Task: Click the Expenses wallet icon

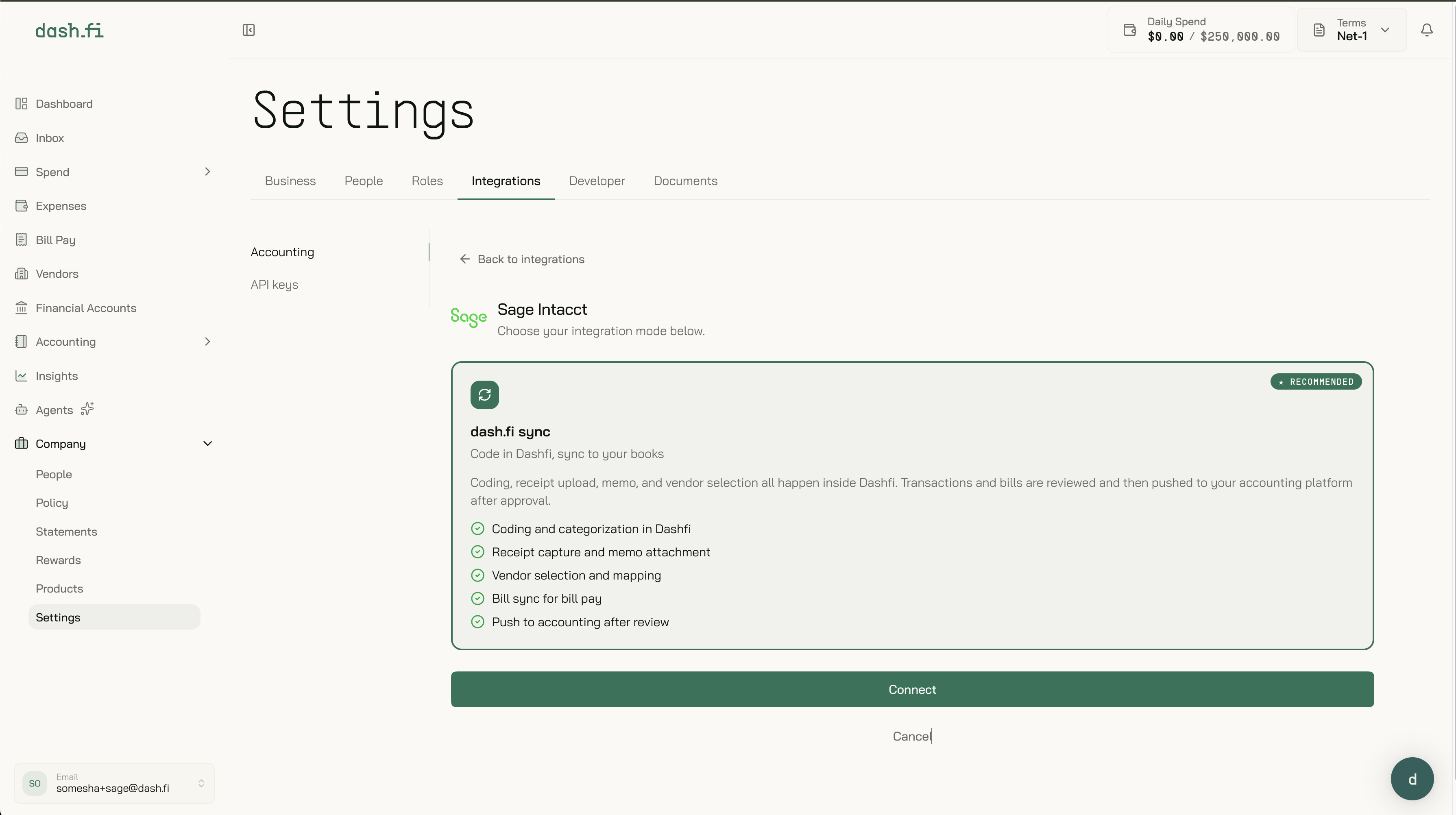Action: pos(22,206)
